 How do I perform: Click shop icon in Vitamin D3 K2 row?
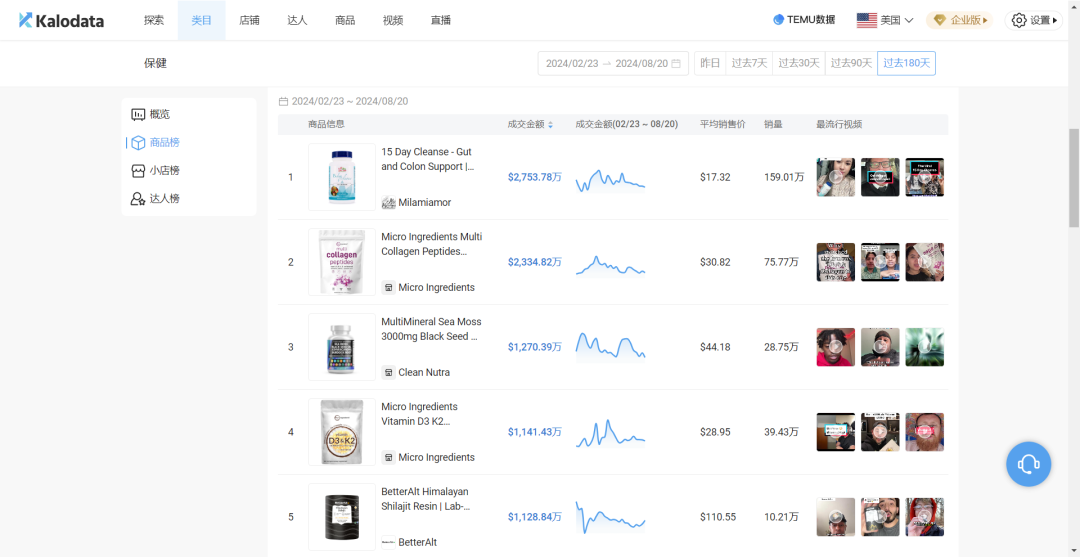click(388, 457)
